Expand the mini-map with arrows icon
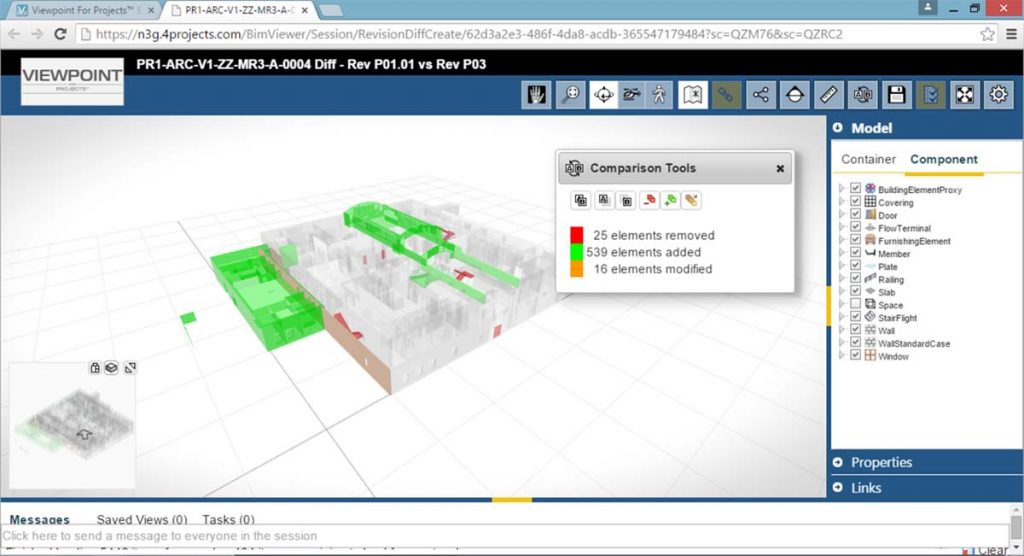This screenshot has width=1024, height=556. [130, 368]
